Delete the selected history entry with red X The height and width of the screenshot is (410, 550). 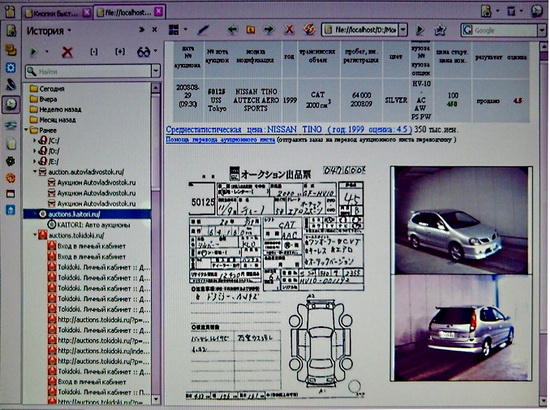point(67,52)
